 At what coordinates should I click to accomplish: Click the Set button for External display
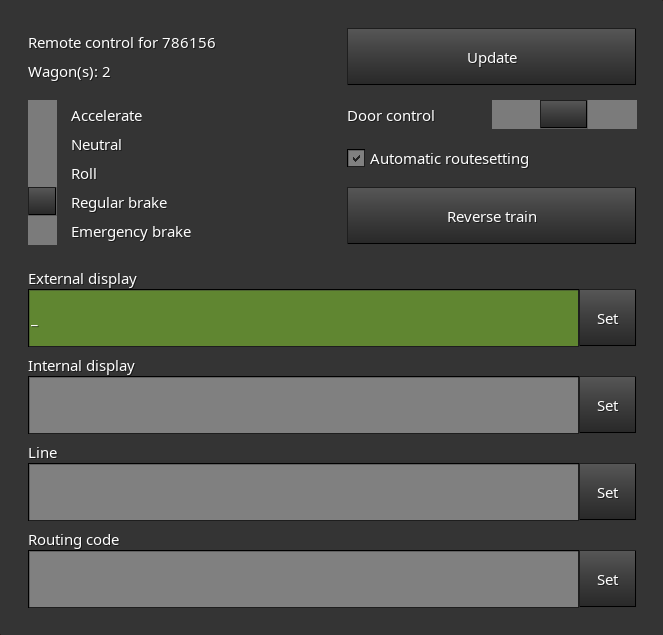(607, 319)
